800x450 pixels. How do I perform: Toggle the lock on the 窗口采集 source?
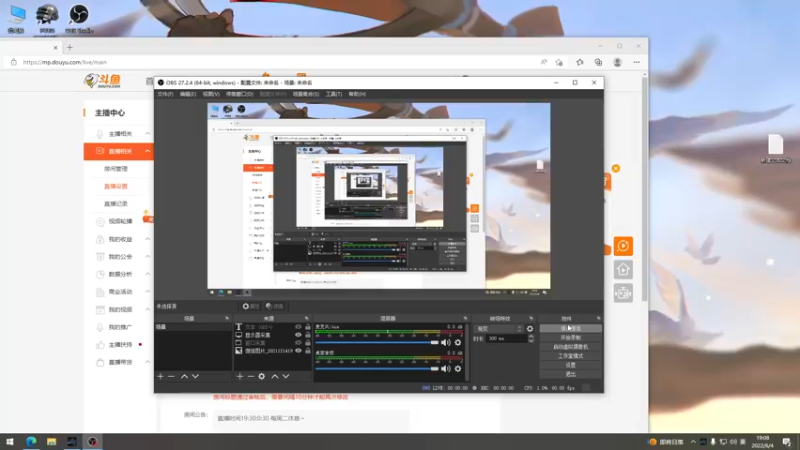pos(308,343)
